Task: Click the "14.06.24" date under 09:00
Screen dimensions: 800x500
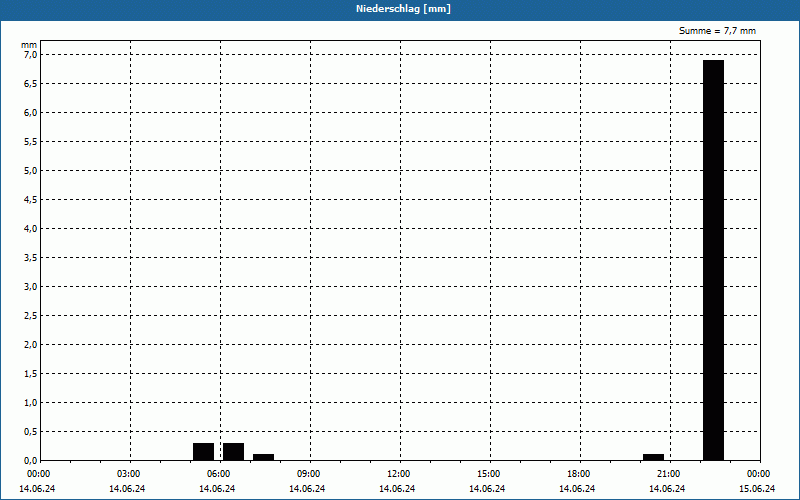Action: click(x=307, y=489)
